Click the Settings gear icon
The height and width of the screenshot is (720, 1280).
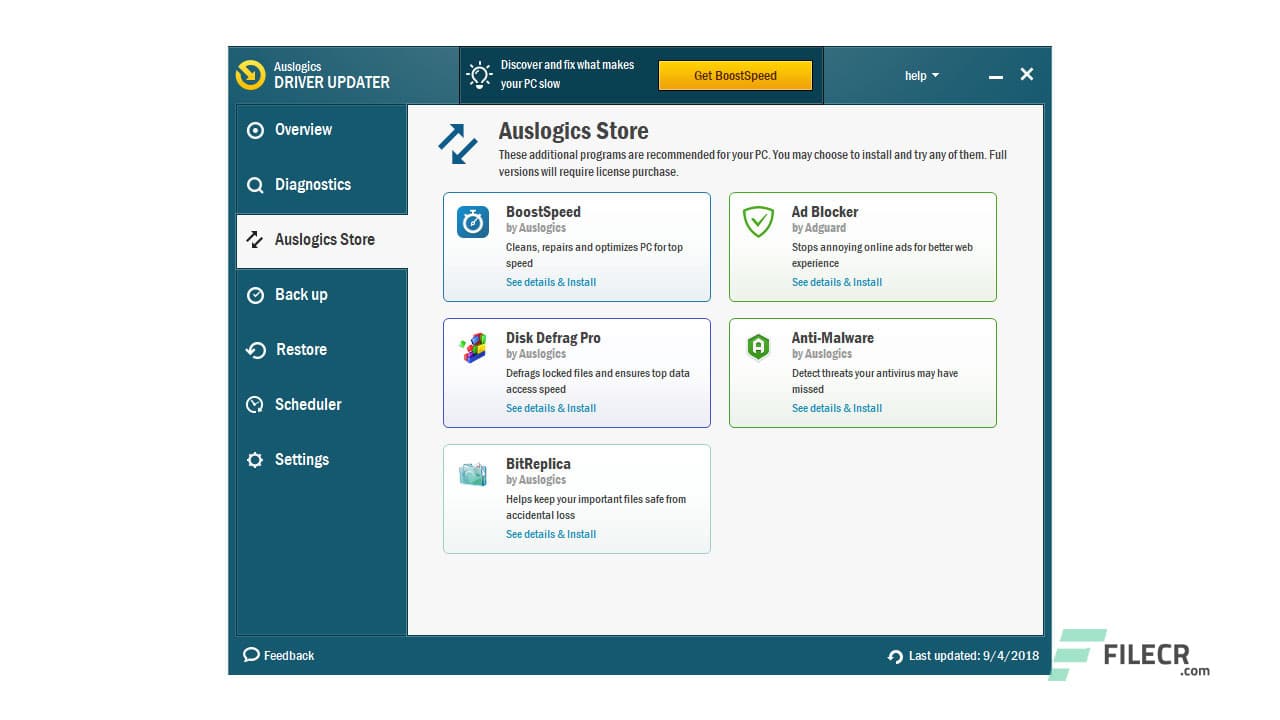coord(255,459)
